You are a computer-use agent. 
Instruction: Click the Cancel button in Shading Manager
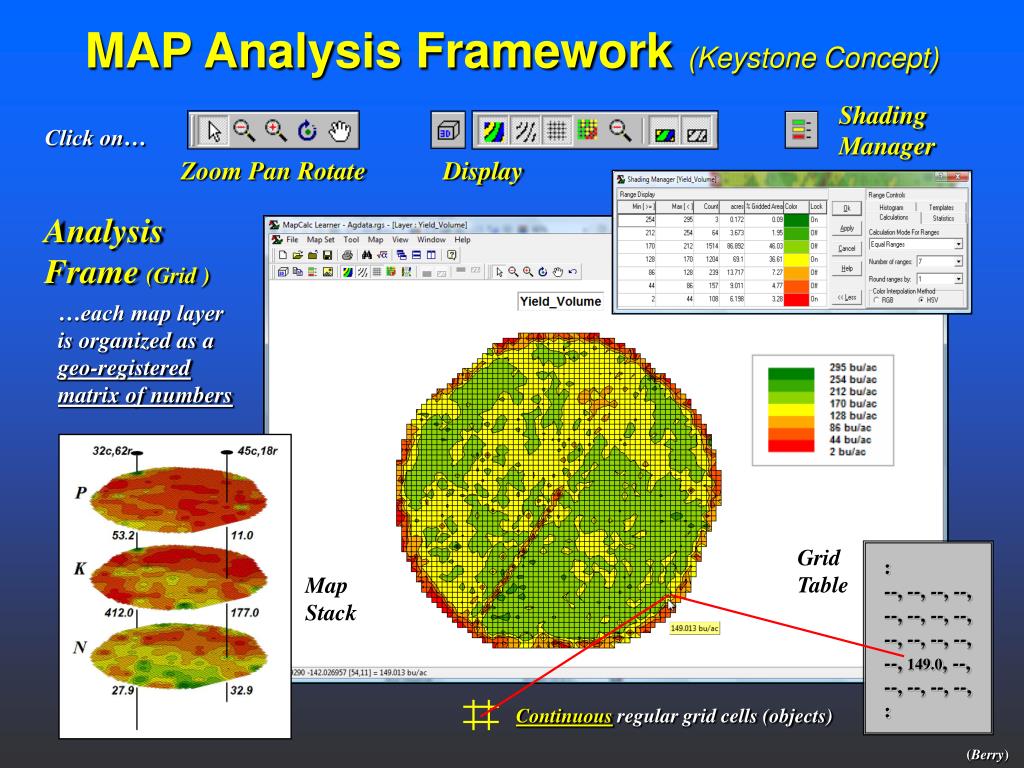[x=847, y=249]
